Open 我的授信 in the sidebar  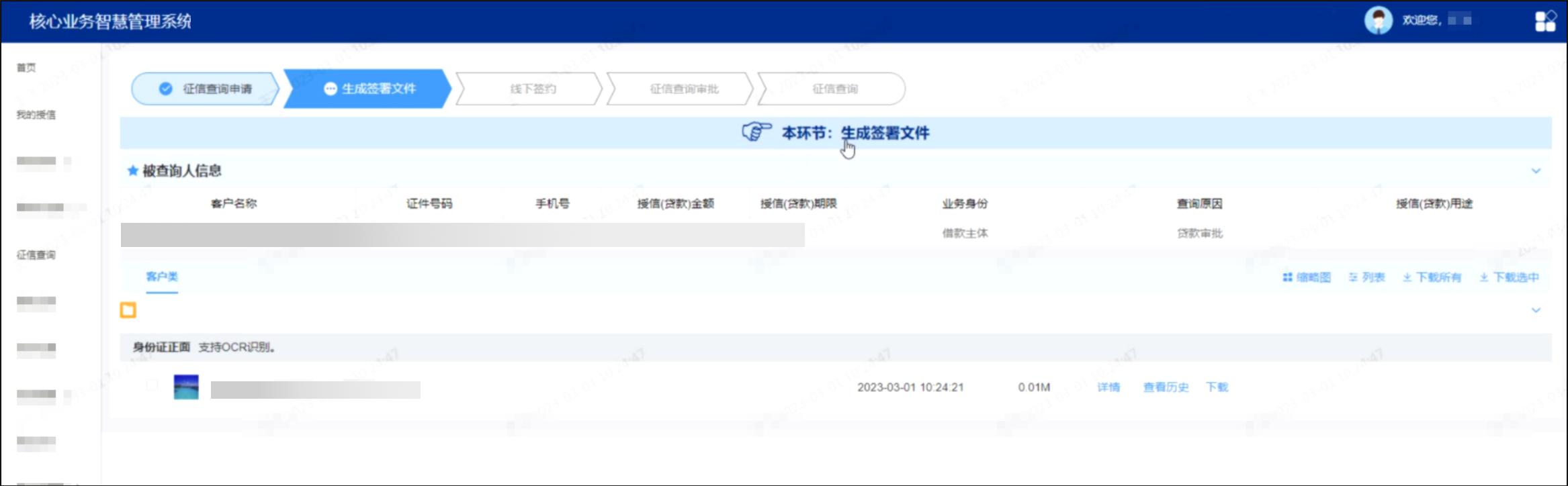click(x=36, y=115)
